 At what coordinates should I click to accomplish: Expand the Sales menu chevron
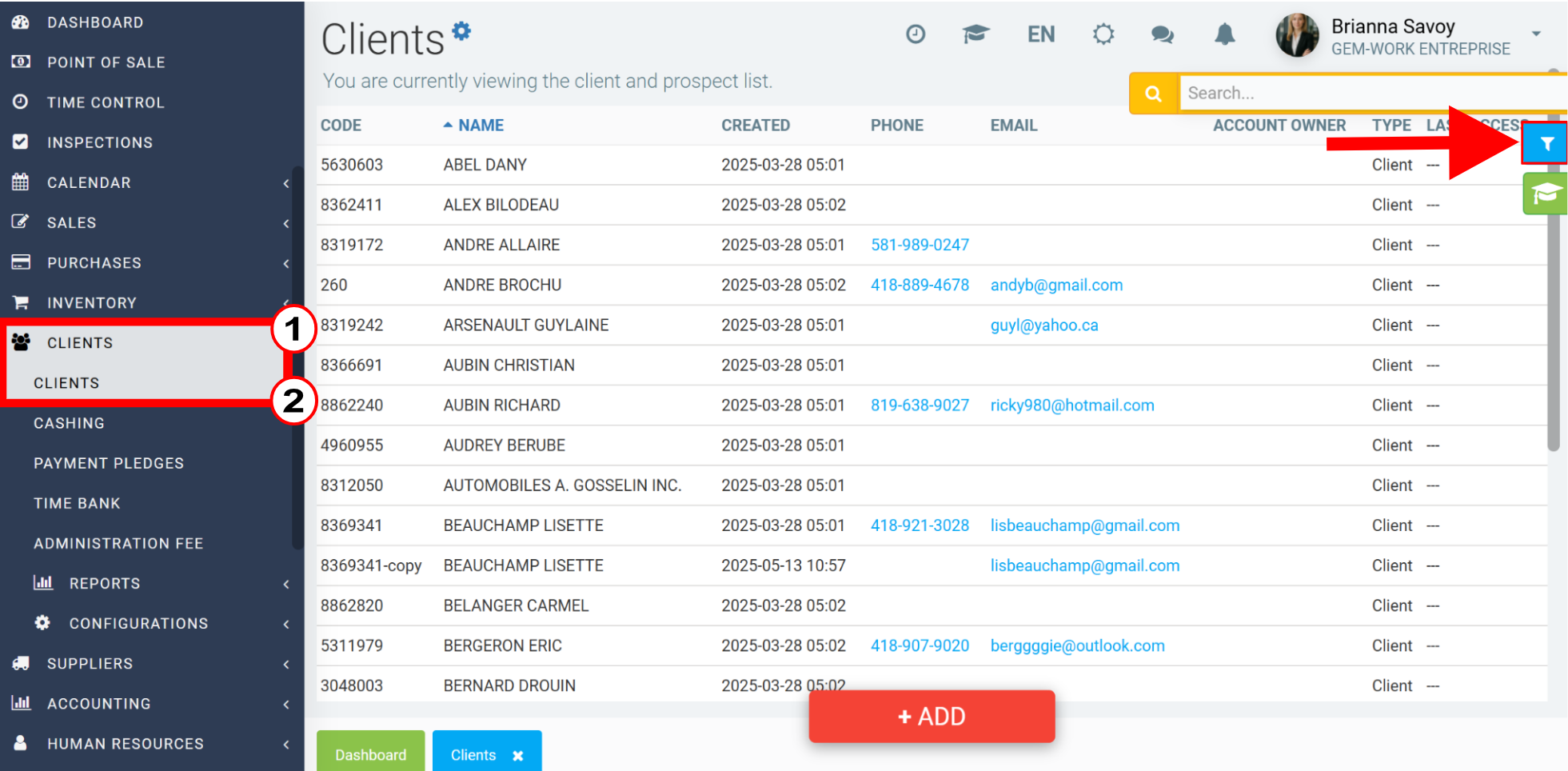(x=286, y=223)
